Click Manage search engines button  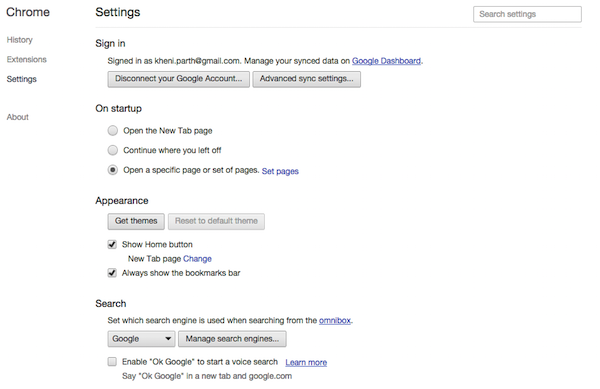[x=232, y=339]
